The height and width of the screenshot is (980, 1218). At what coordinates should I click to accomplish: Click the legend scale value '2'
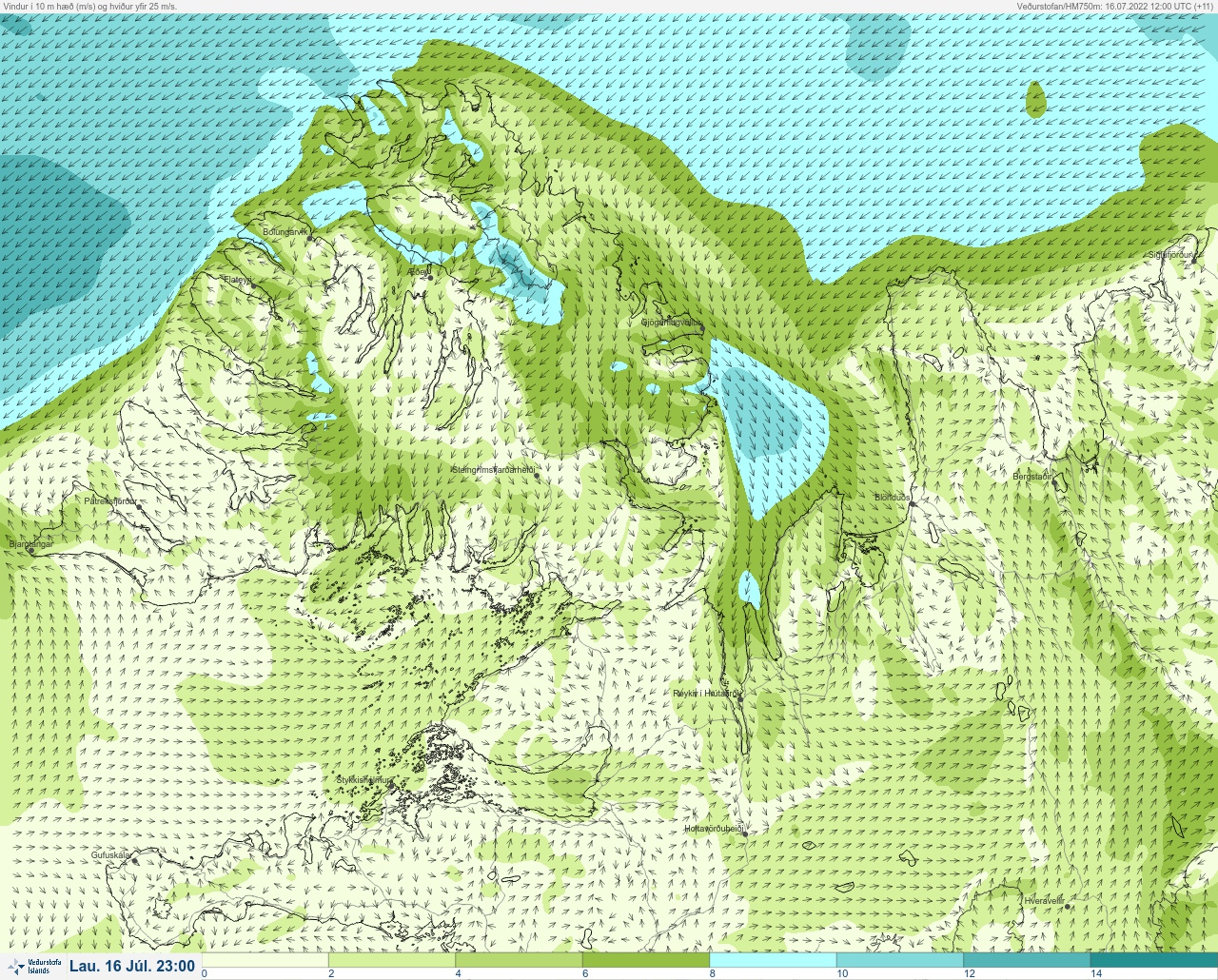click(331, 973)
